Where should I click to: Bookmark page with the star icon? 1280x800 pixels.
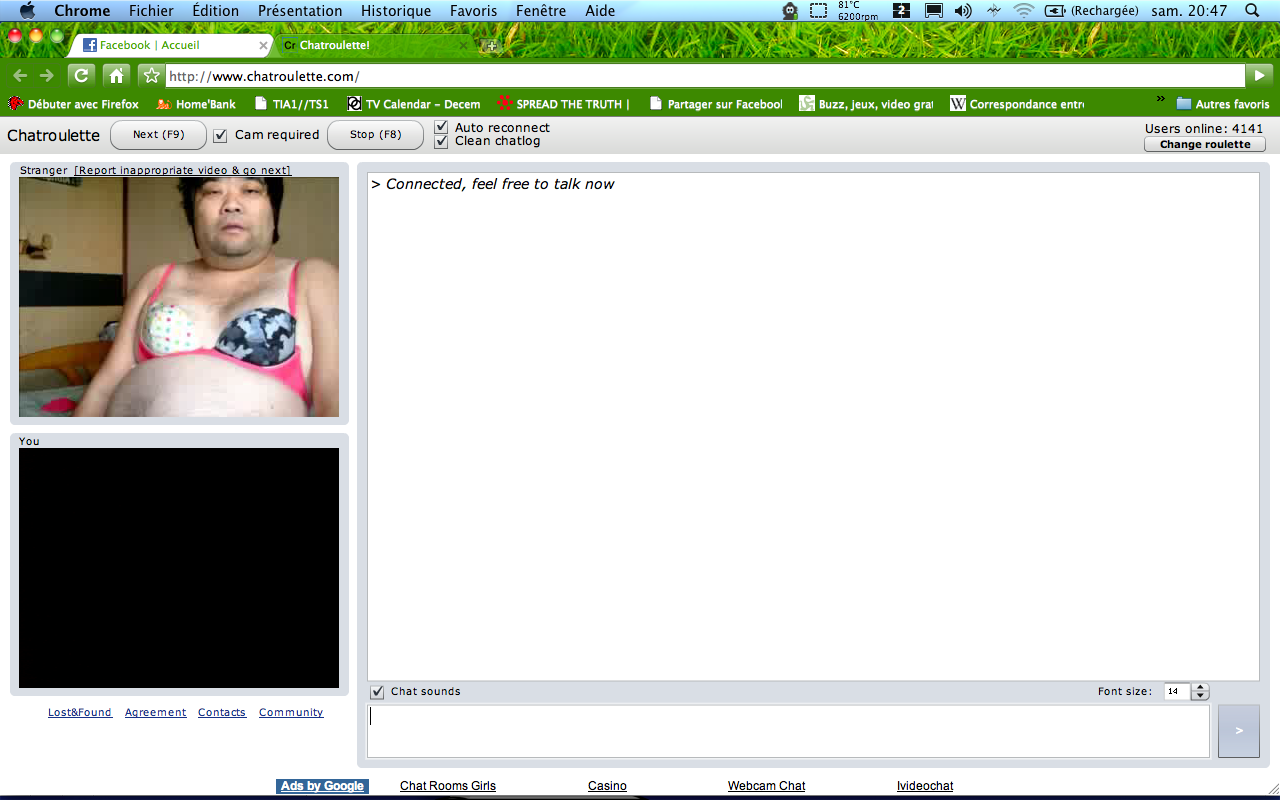click(x=150, y=75)
